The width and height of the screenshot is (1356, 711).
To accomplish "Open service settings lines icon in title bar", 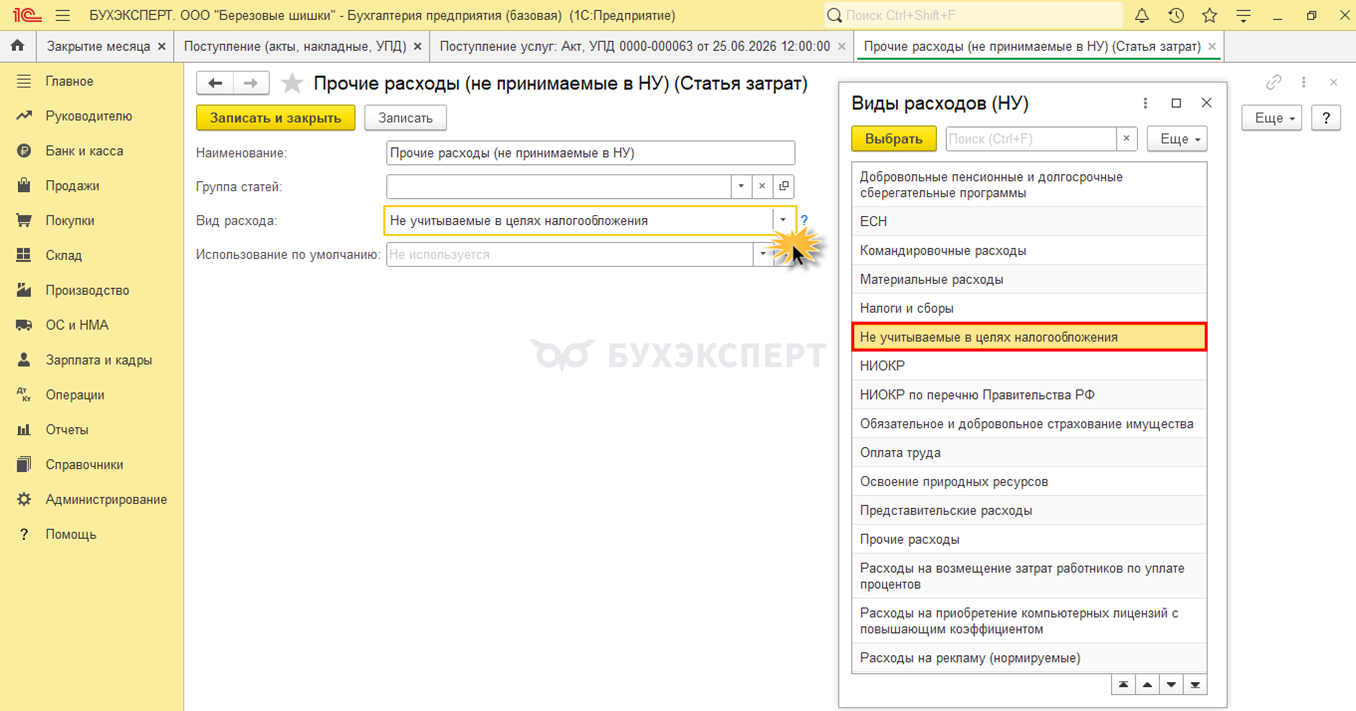I will (1243, 16).
